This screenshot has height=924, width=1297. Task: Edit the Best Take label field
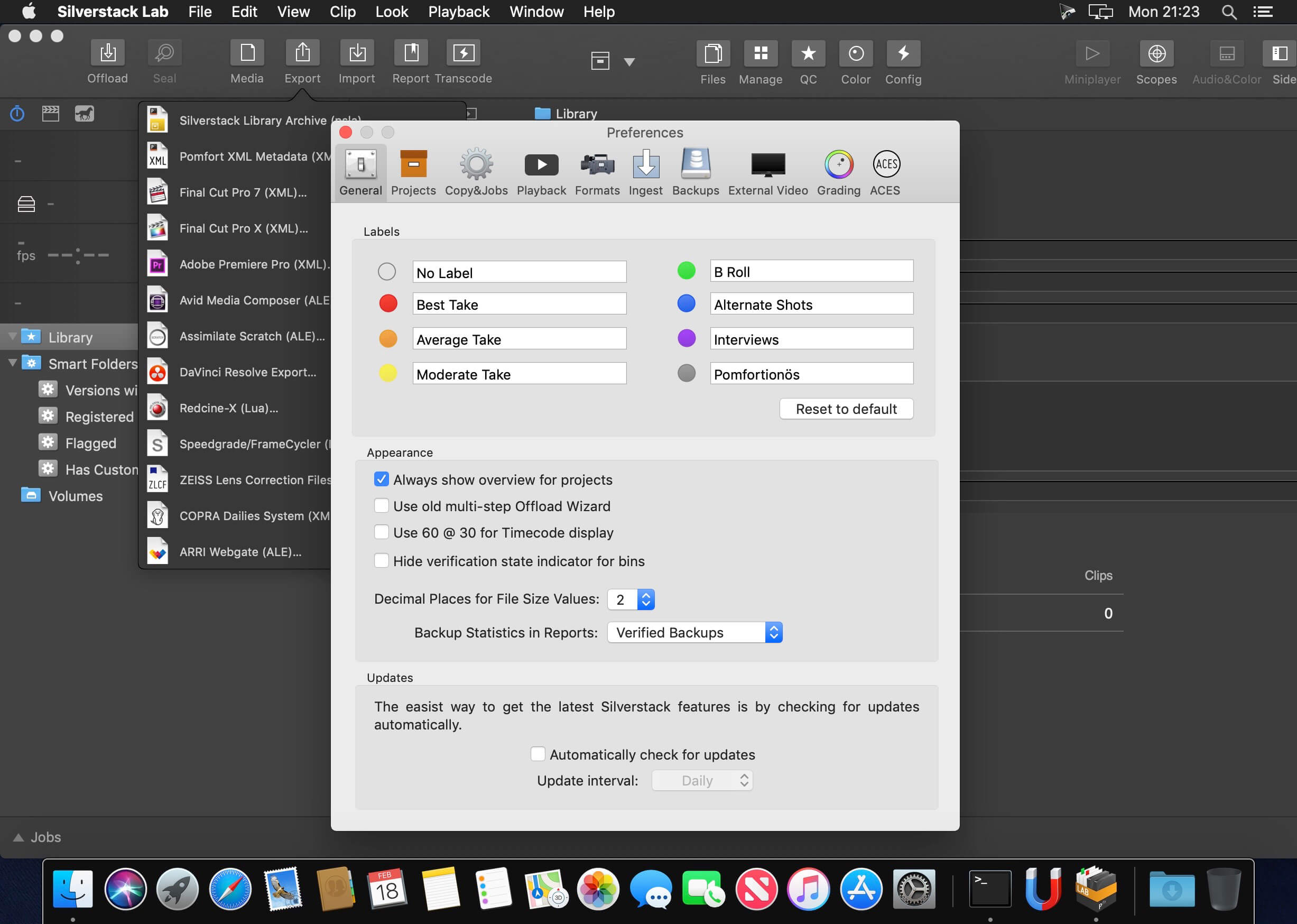tap(520, 304)
